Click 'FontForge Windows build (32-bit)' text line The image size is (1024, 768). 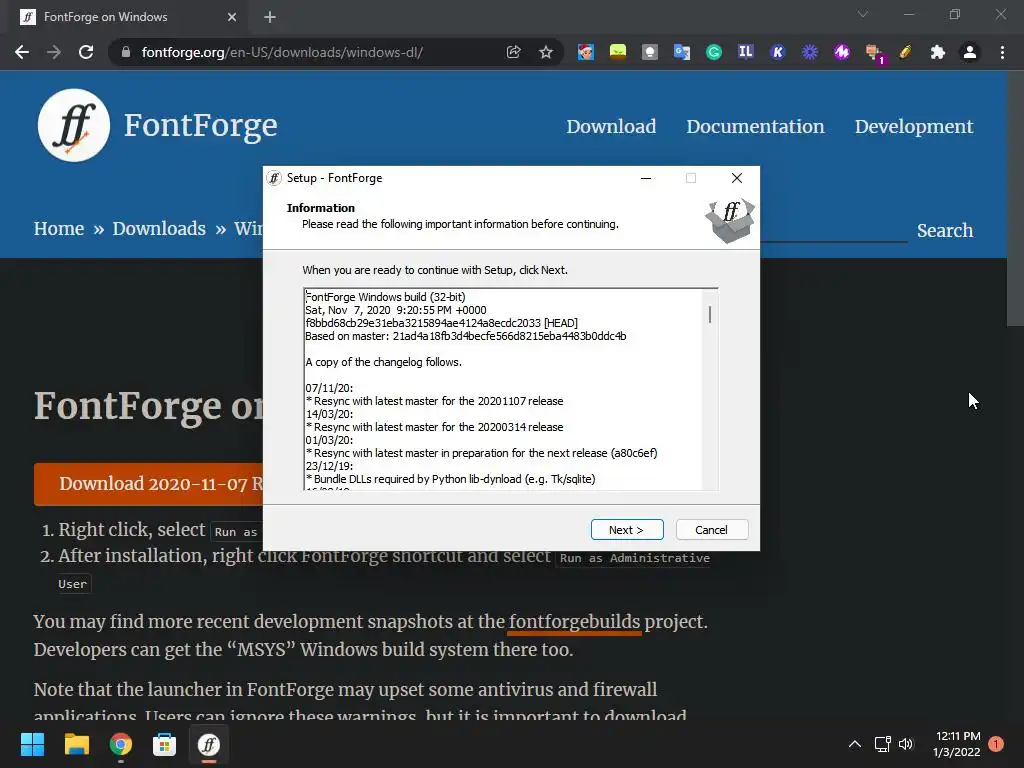(x=385, y=296)
